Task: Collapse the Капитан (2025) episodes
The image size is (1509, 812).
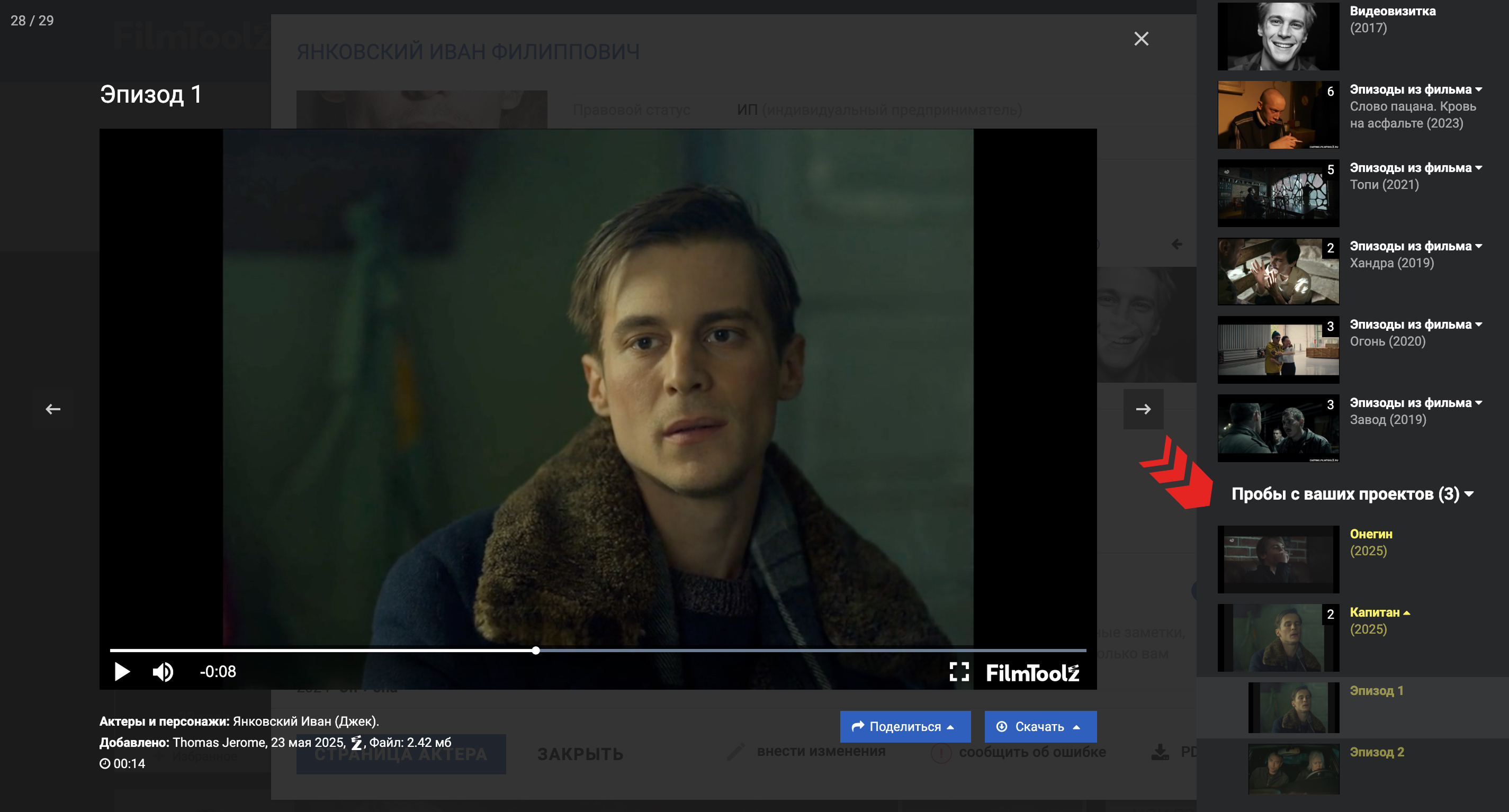Action: [x=1407, y=613]
